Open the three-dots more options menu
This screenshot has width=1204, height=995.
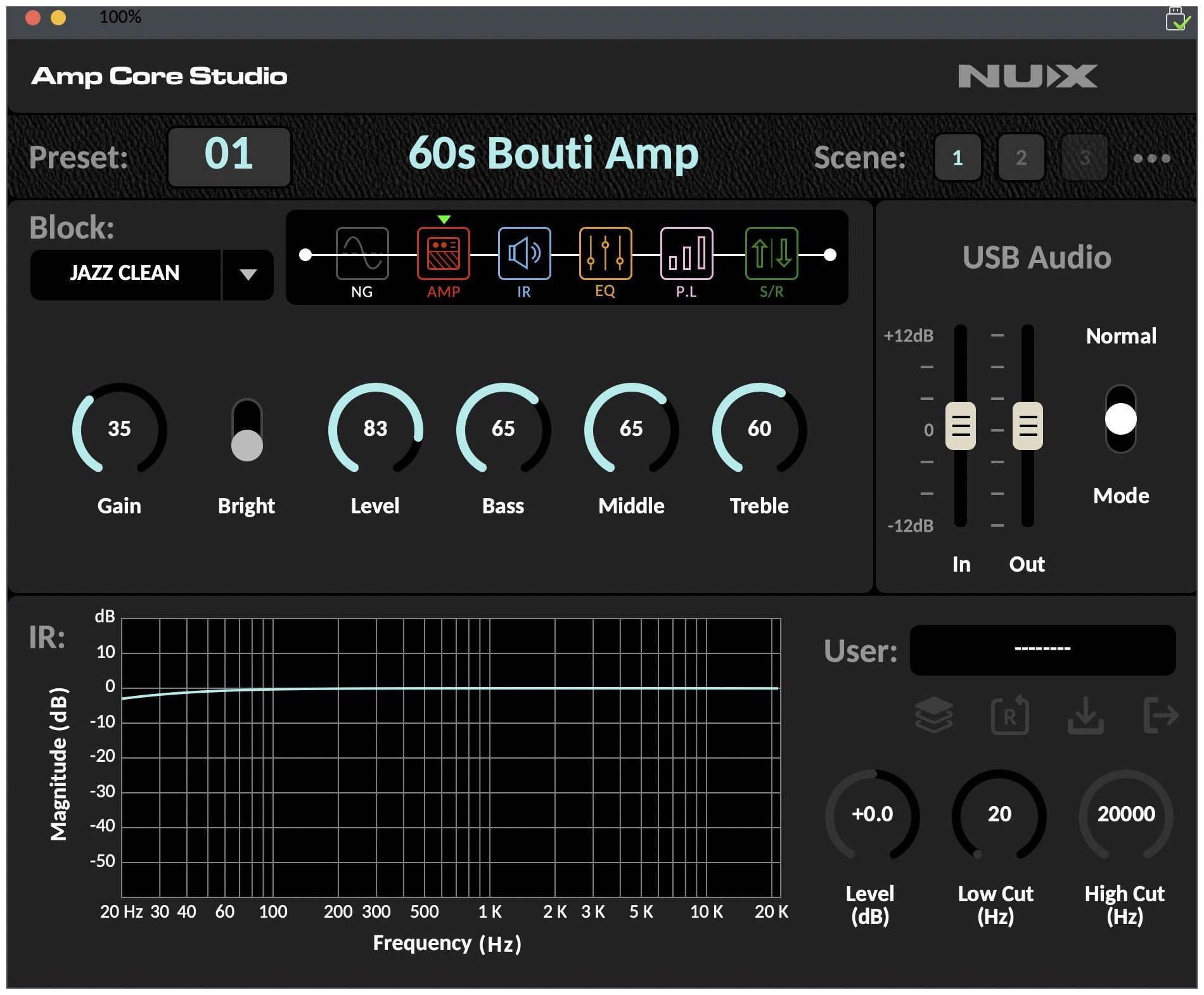(1151, 158)
